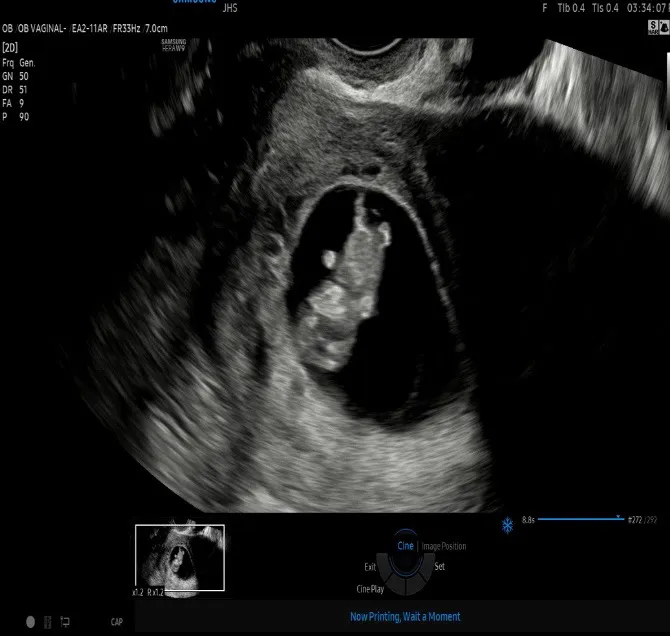Click the Now Printing status message
The image size is (670, 636).
point(405,617)
